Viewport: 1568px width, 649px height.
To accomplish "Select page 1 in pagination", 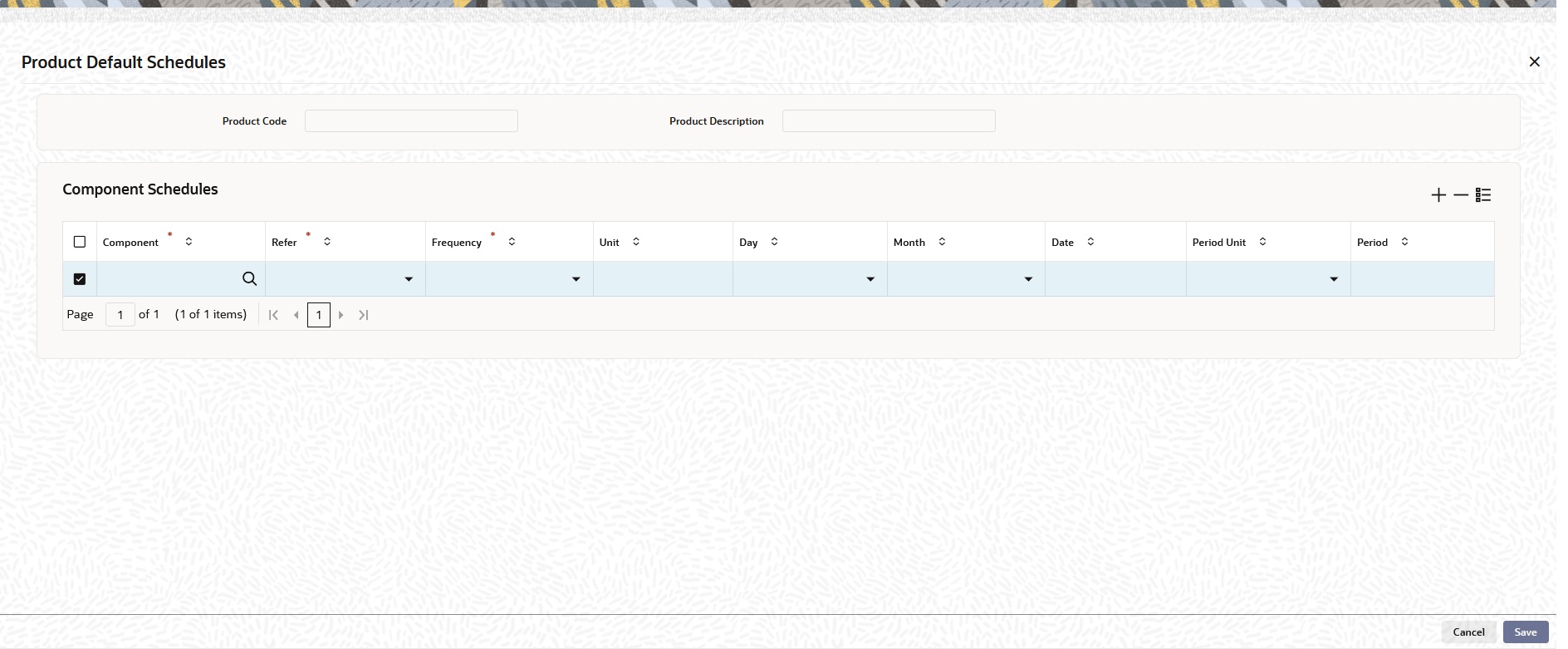I will pos(319,315).
